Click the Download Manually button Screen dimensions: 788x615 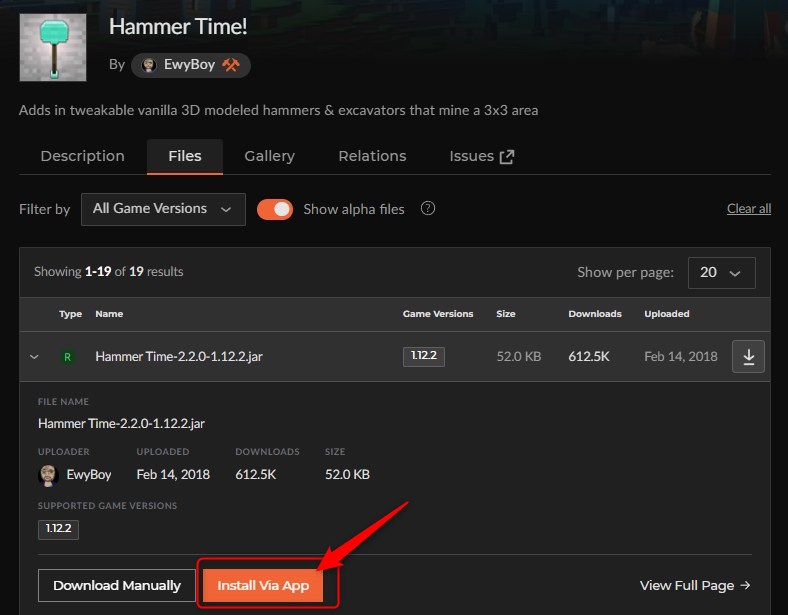117,585
